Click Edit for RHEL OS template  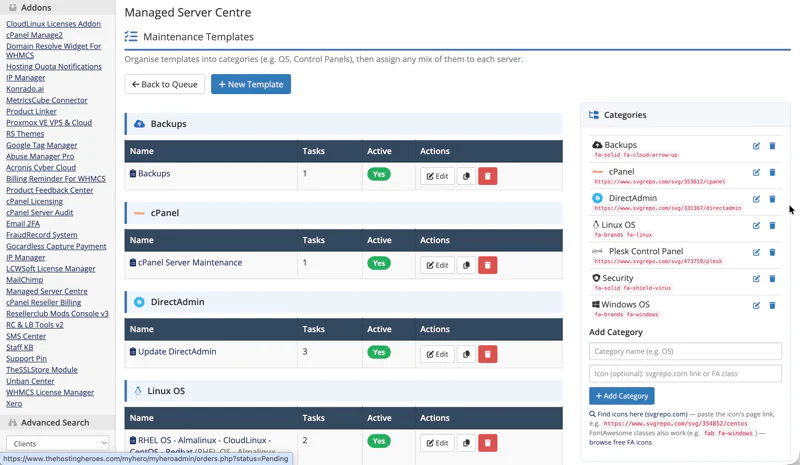click(x=437, y=443)
